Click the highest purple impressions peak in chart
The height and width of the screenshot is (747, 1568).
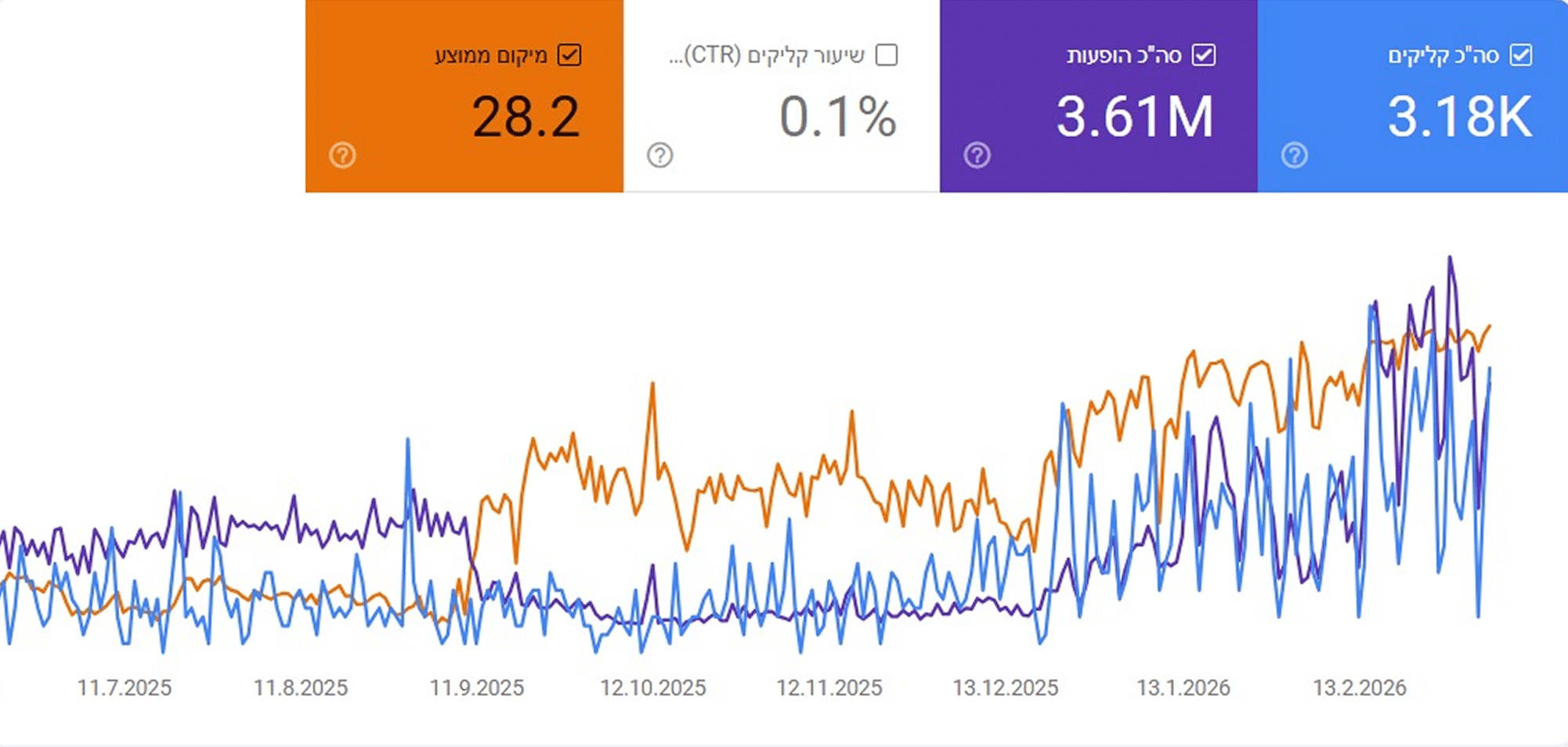coord(1450,258)
